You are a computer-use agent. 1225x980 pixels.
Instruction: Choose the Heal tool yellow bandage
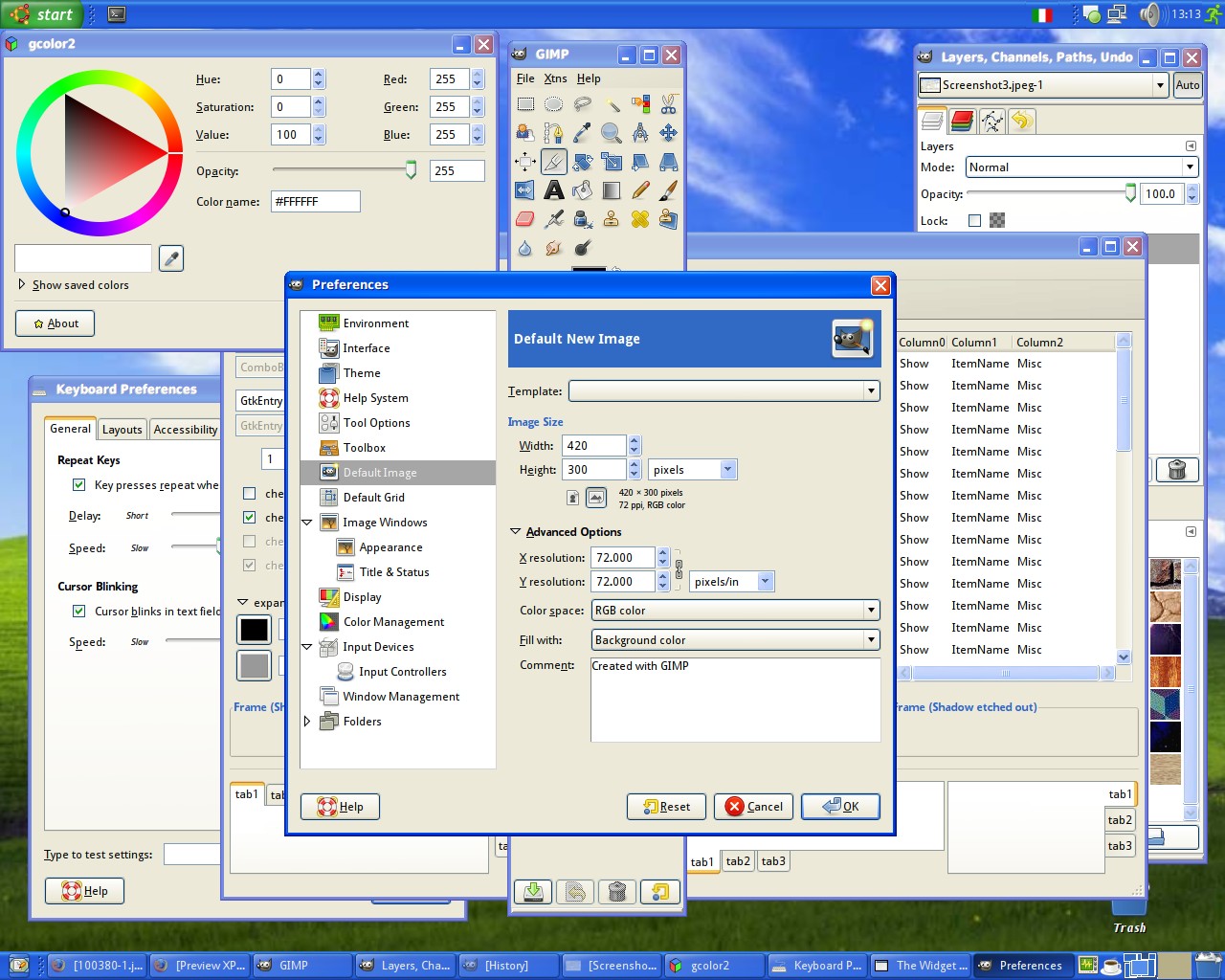[x=640, y=219]
